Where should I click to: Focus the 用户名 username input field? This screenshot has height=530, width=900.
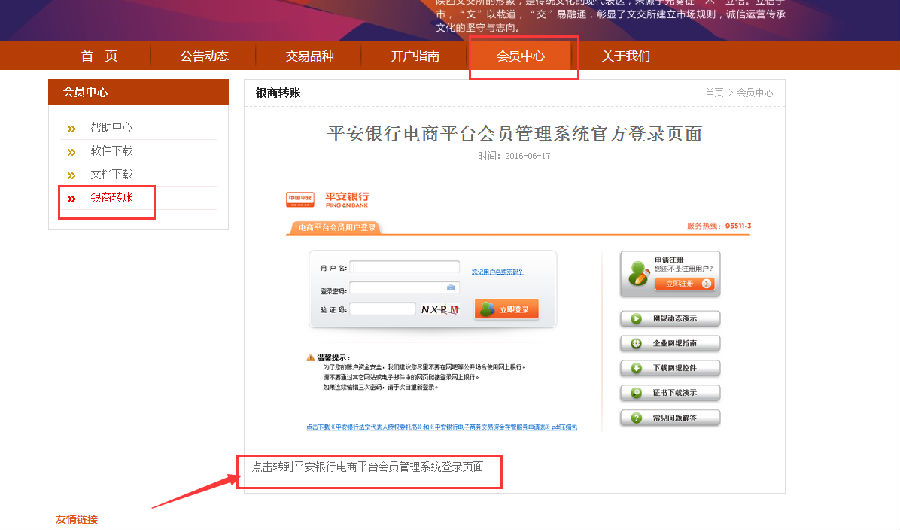[404, 268]
